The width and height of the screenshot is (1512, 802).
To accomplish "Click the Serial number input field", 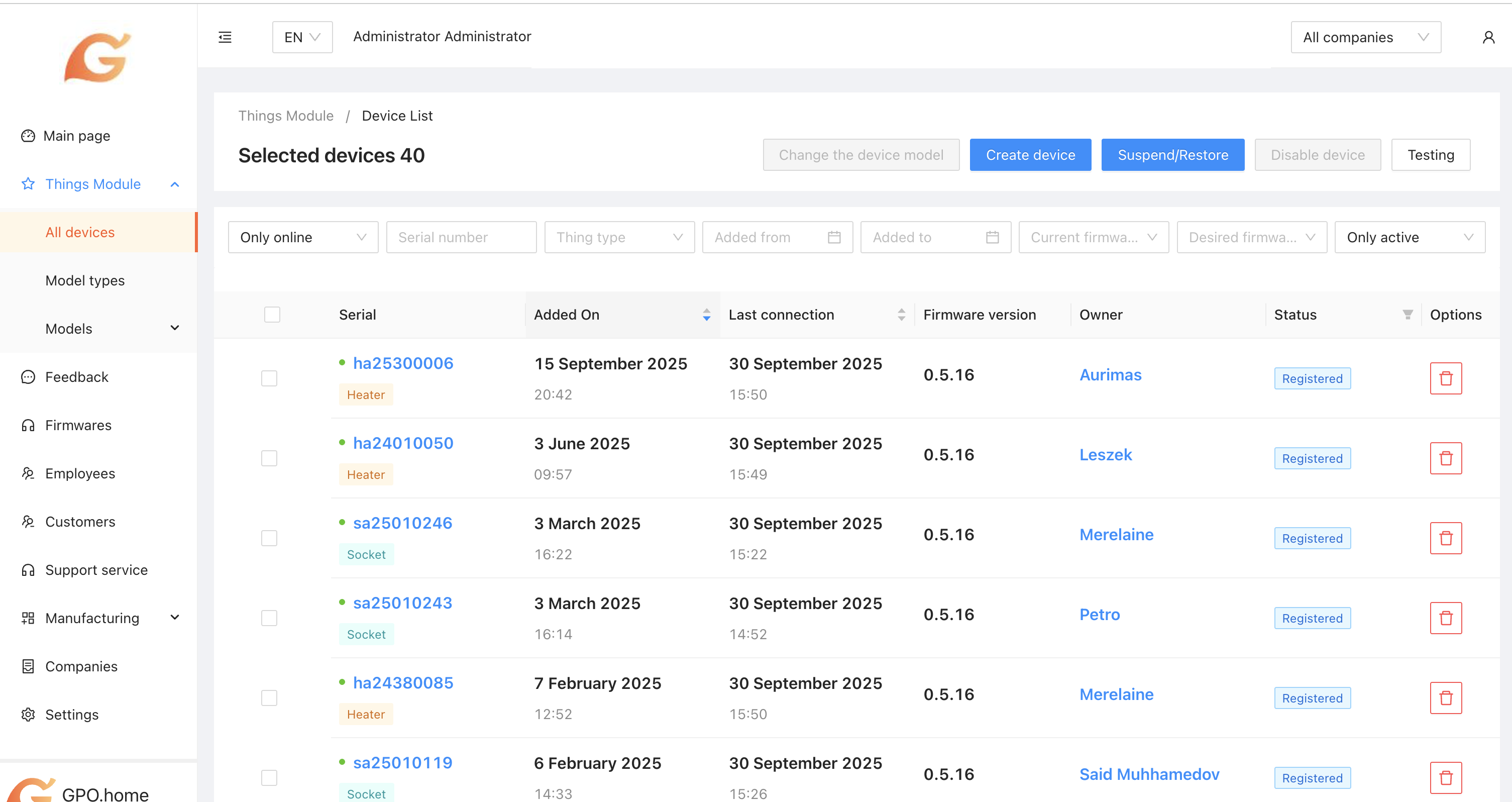I will pos(461,237).
